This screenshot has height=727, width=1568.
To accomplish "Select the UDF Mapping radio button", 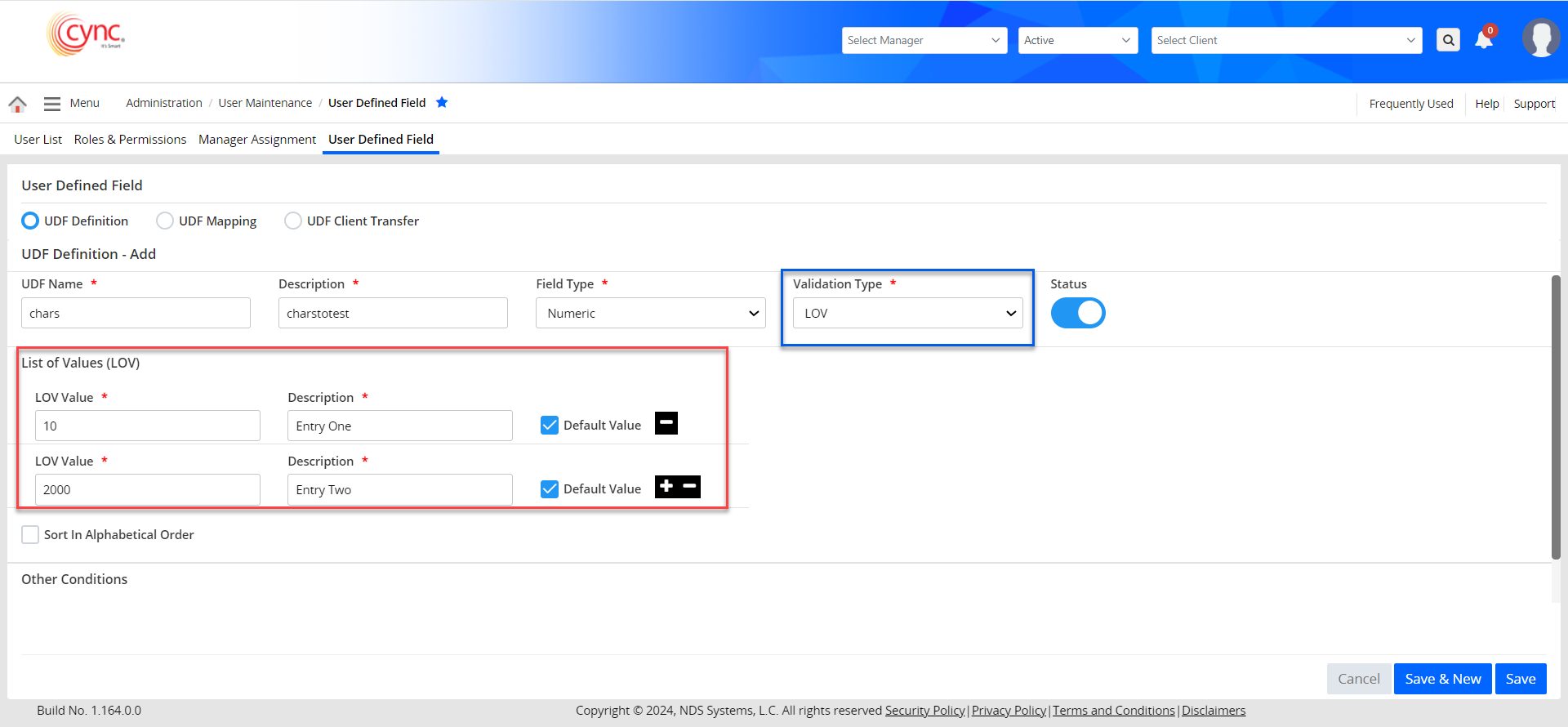I will [x=165, y=221].
